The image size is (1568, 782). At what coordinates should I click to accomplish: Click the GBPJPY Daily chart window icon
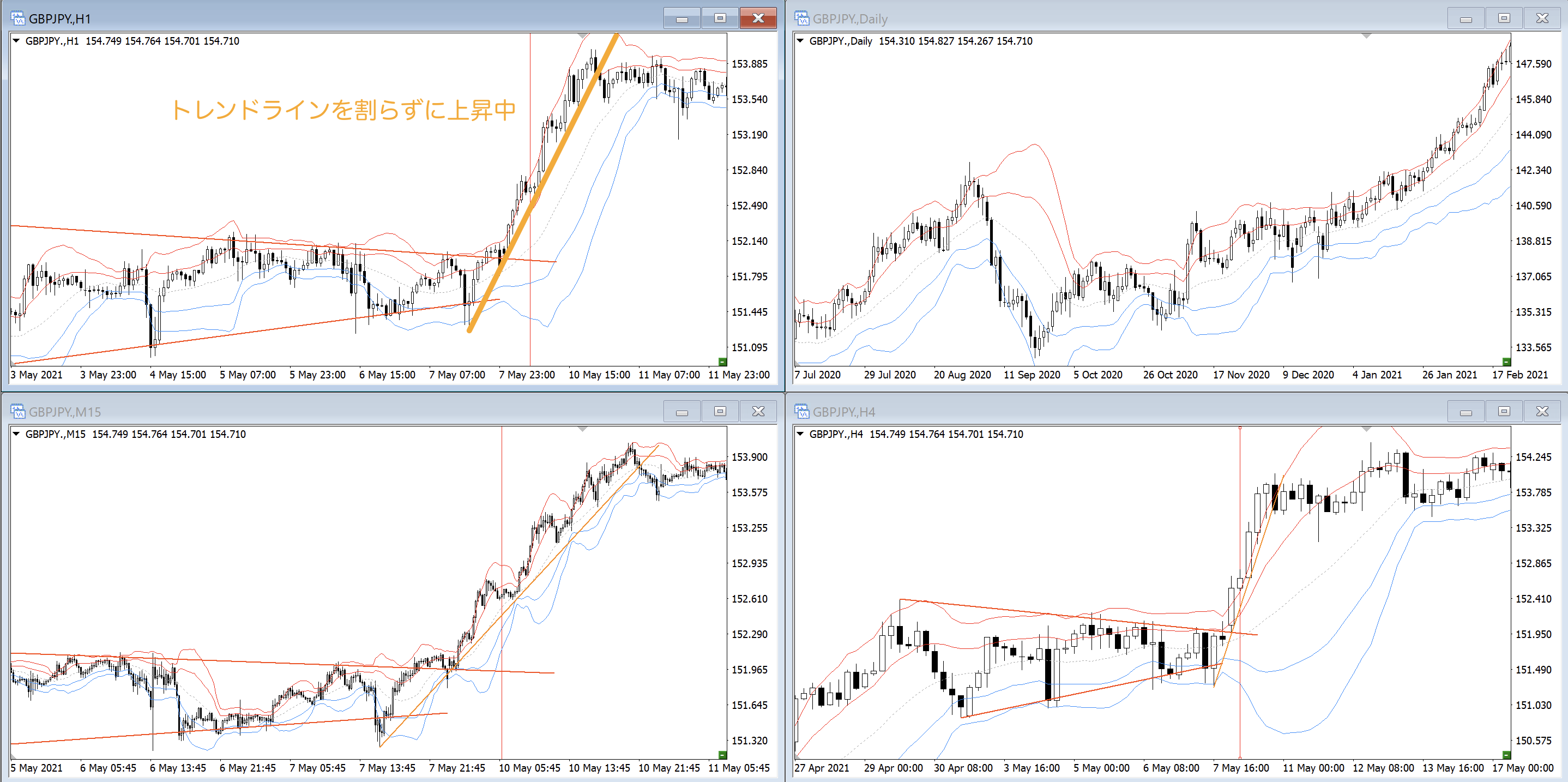801,19
